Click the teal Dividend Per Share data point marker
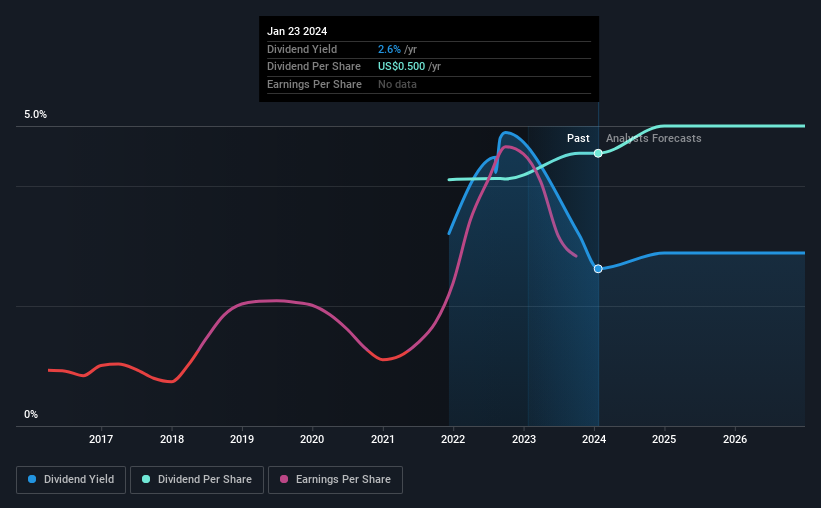 point(598,153)
